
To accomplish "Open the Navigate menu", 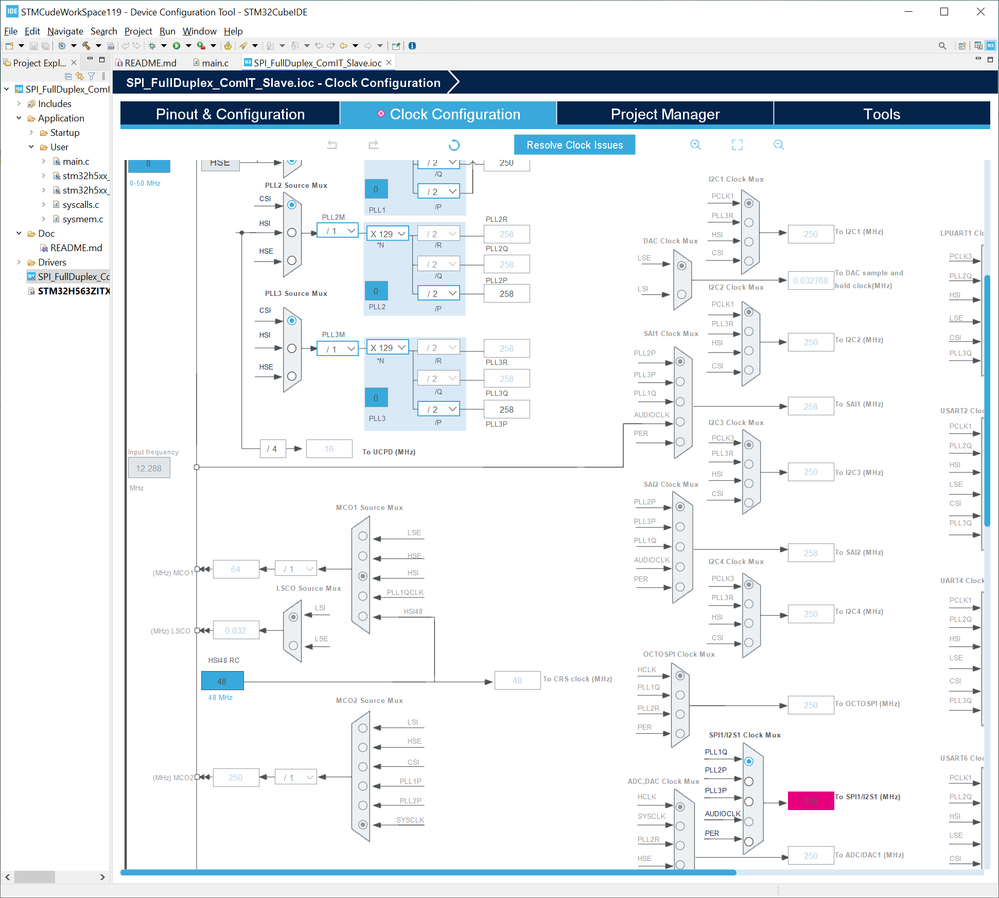I will 65,31.
